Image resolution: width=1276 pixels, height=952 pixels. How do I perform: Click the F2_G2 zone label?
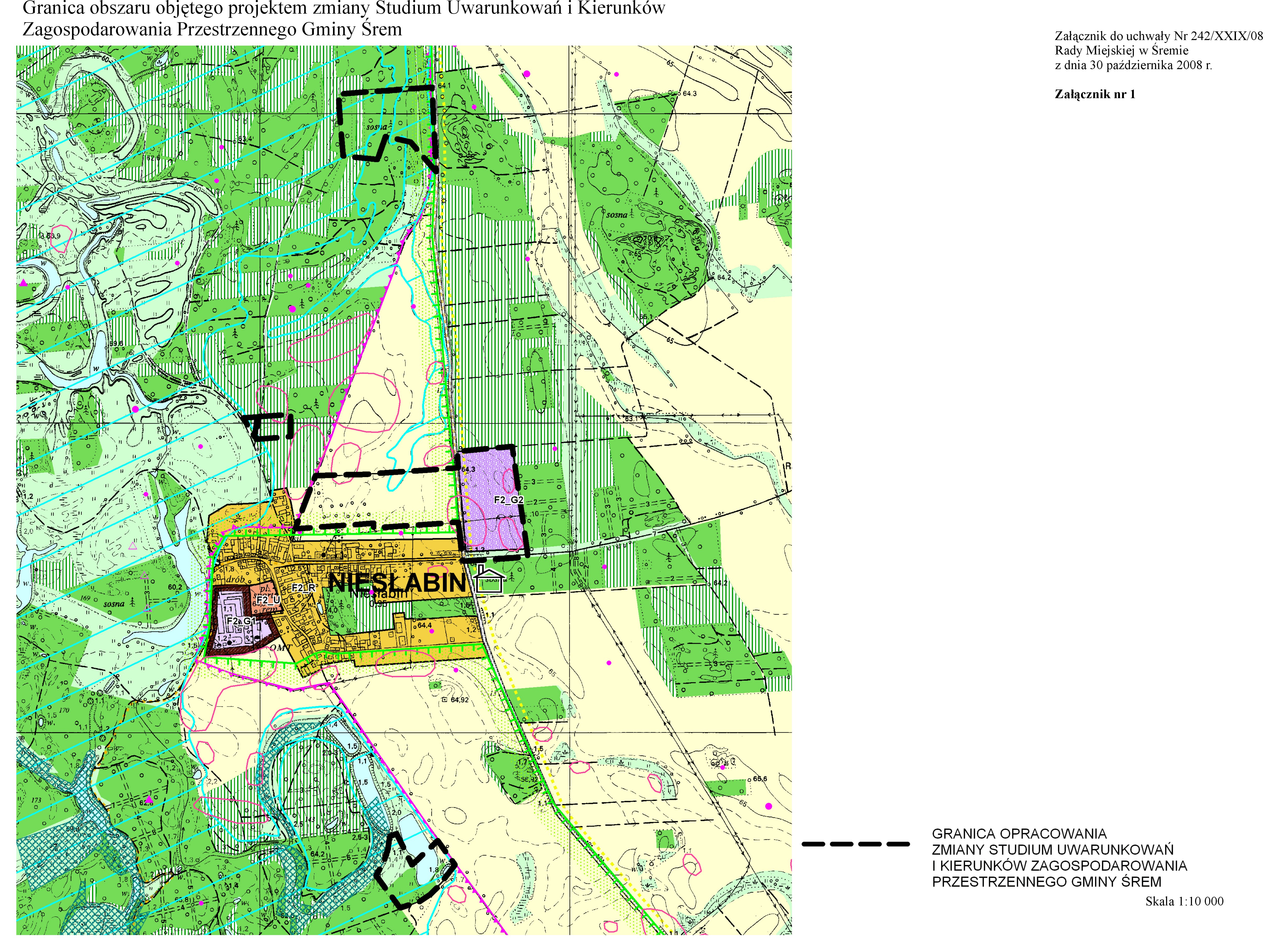(508, 500)
